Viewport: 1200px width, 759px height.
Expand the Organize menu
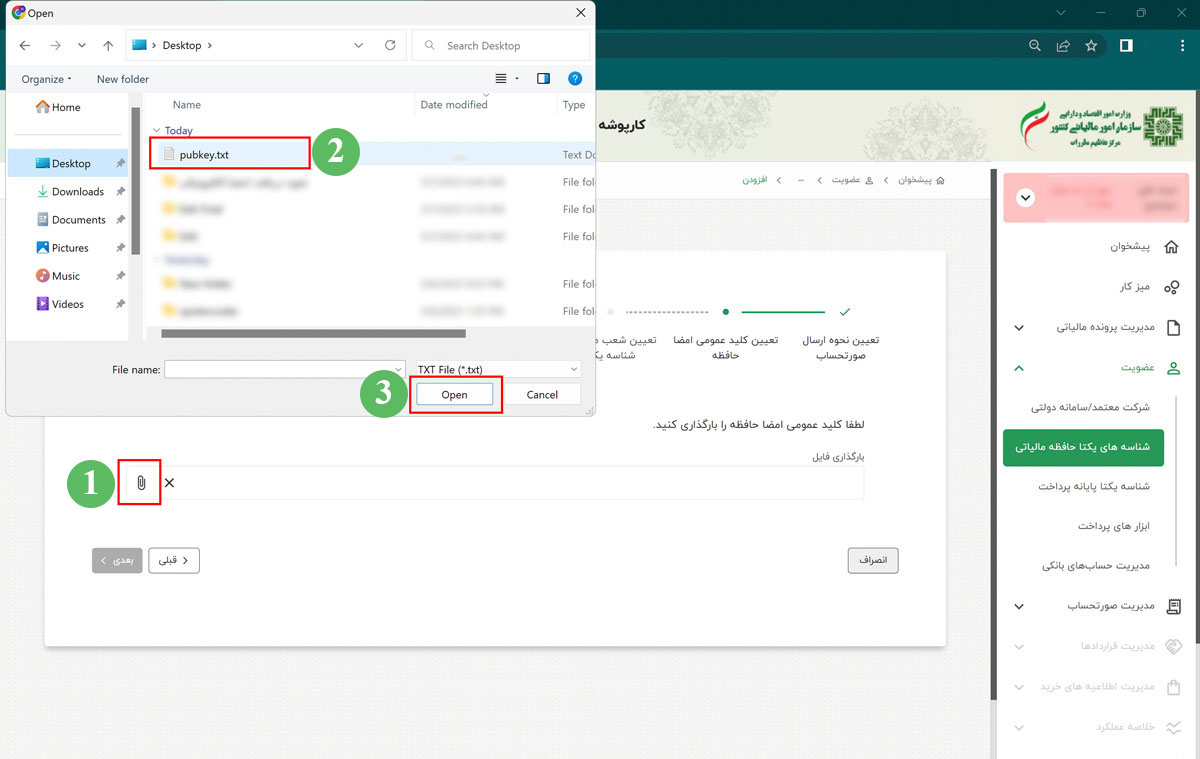pos(47,79)
